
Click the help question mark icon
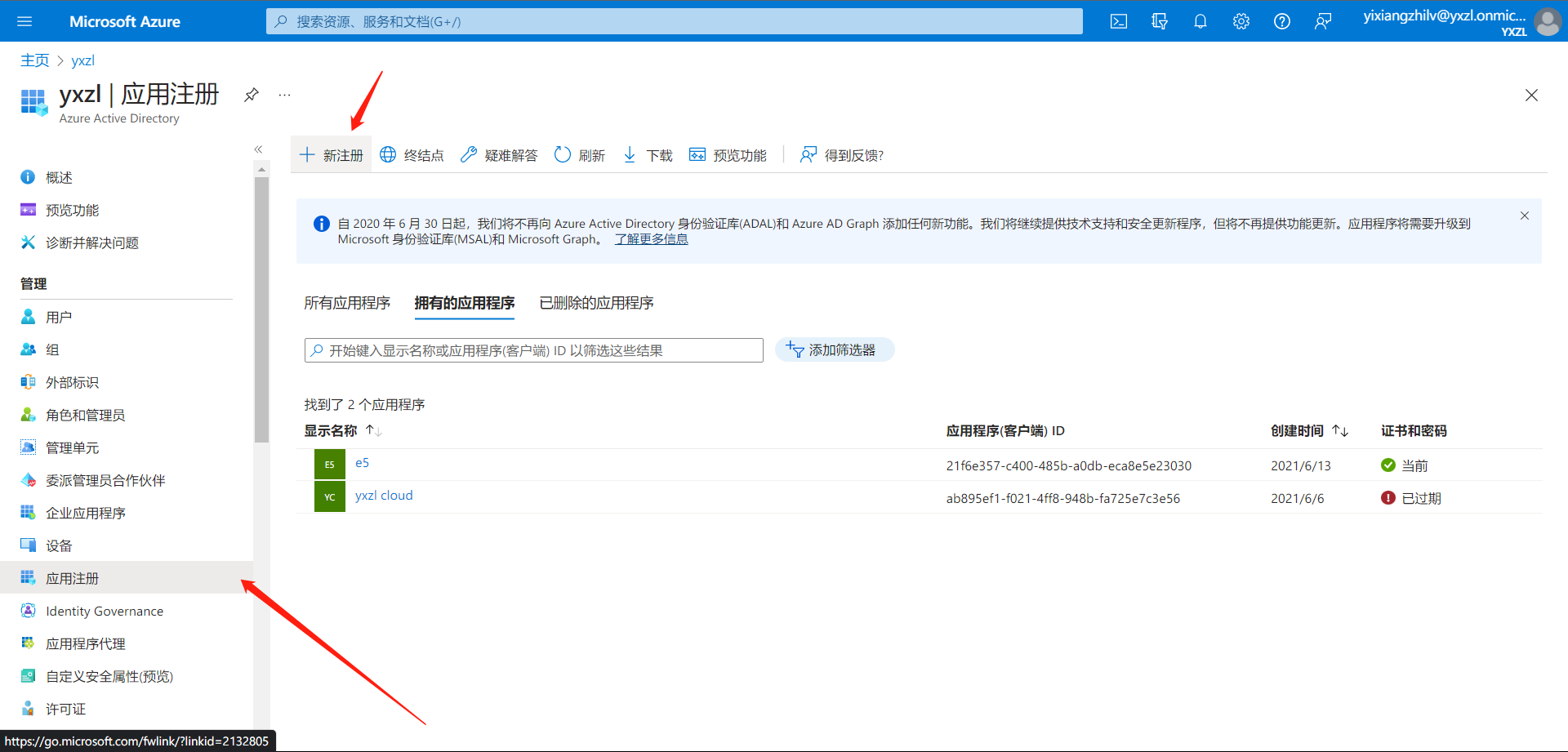[x=1281, y=21]
